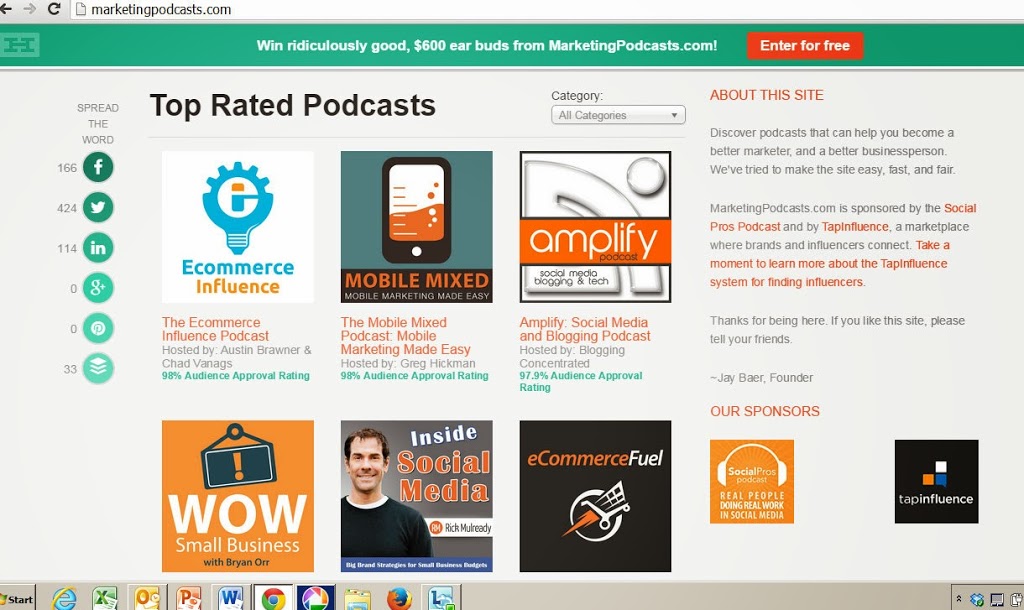Click the Social Pros podcast sponsor logo
The image size is (1024, 610).
coord(752,481)
